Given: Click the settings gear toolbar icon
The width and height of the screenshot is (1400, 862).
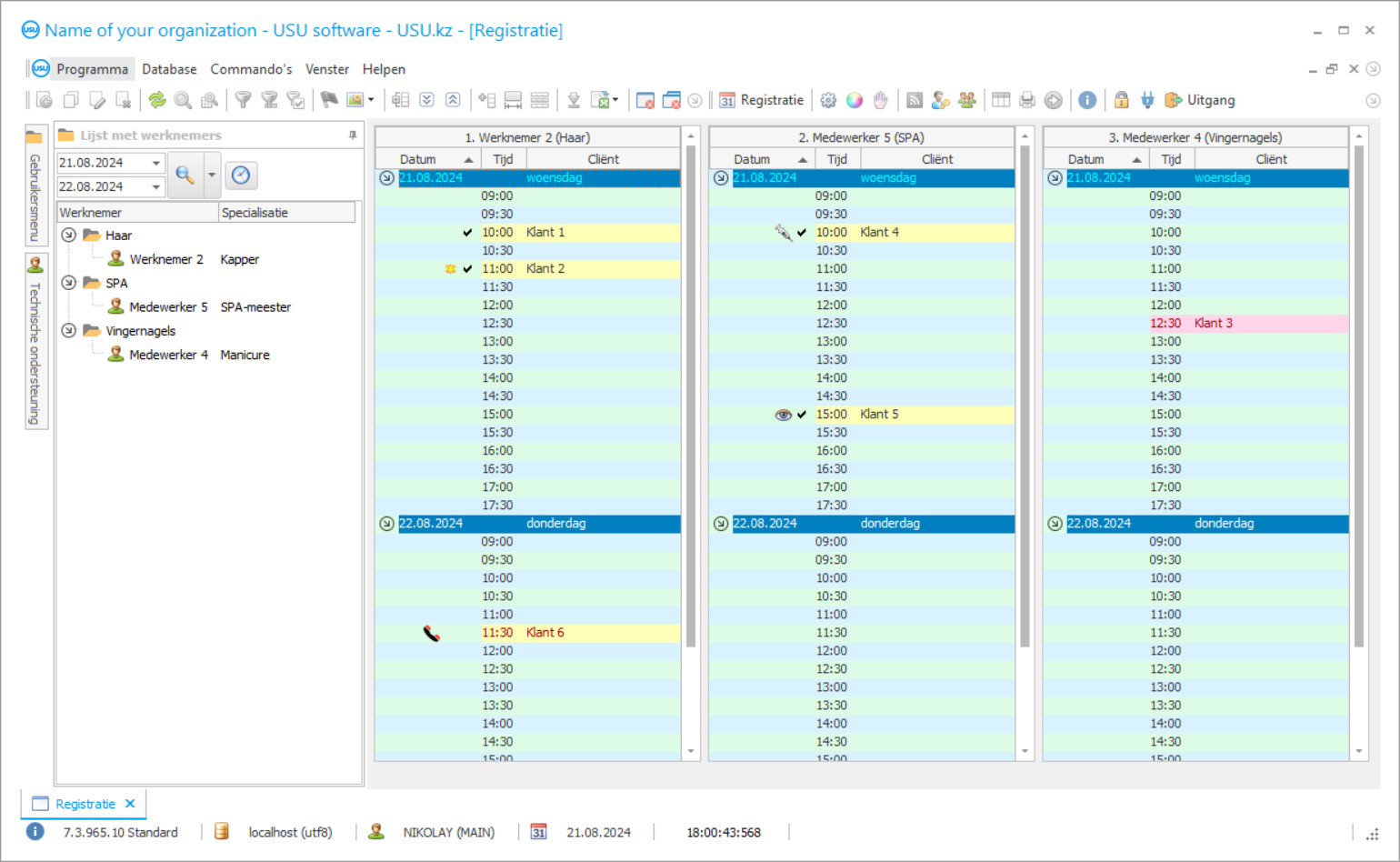Looking at the screenshot, I should (x=828, y=100).
